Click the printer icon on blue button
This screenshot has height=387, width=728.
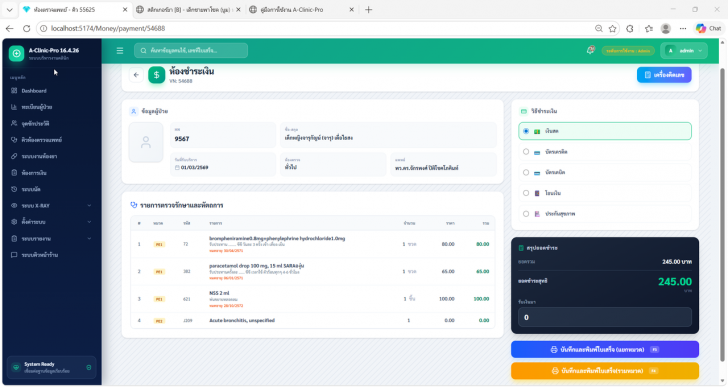554,349
